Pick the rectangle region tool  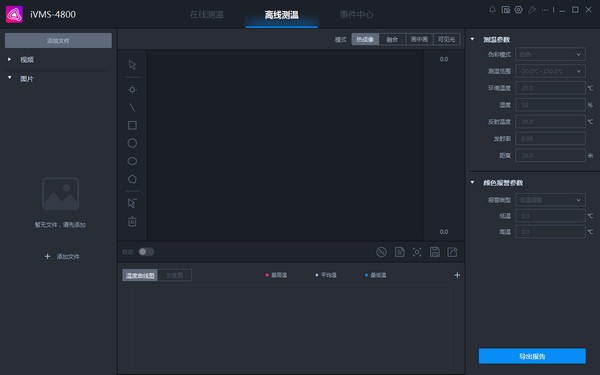pyautogui.click(x=132, y=125)
